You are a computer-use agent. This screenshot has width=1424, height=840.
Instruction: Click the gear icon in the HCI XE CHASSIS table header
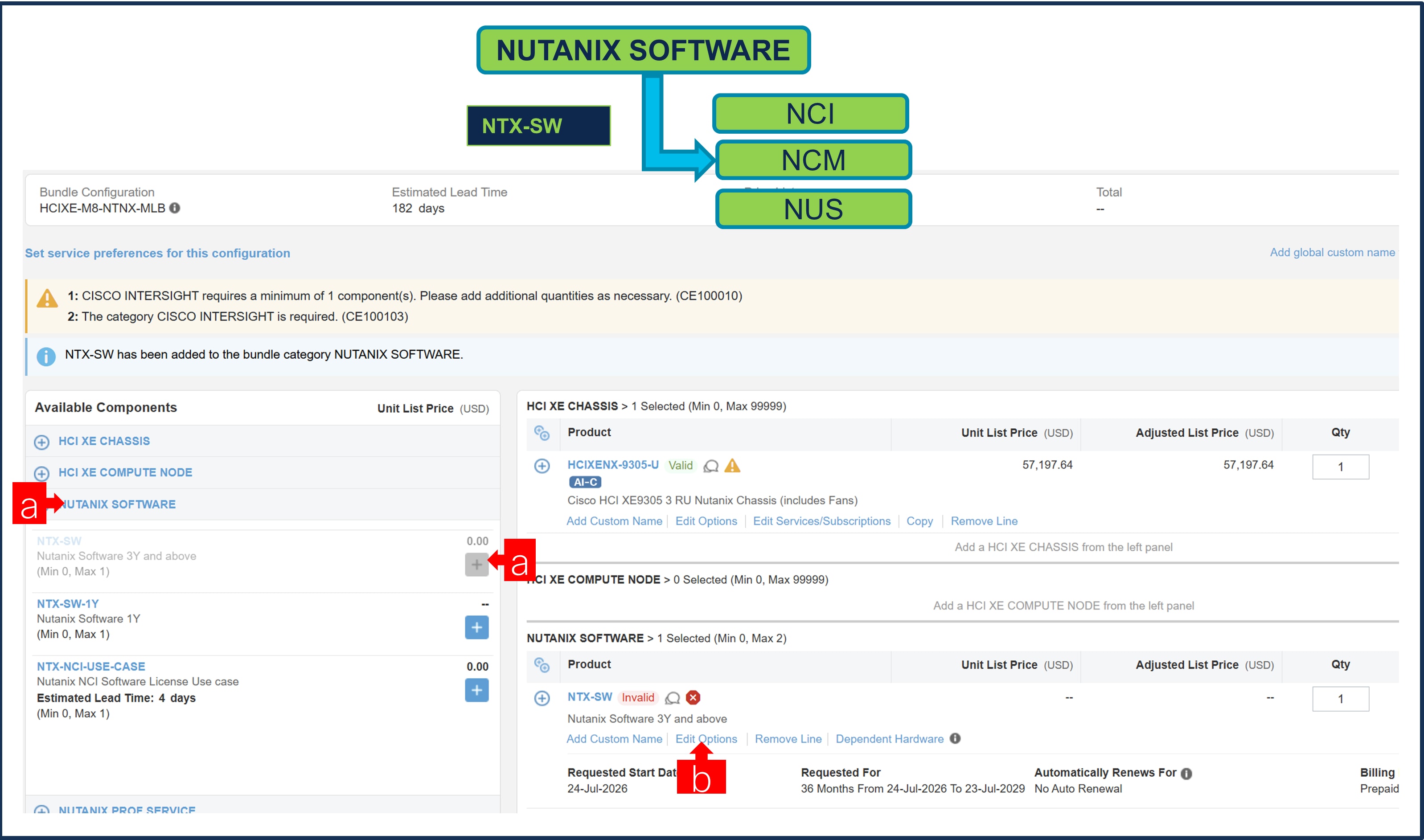542,433
